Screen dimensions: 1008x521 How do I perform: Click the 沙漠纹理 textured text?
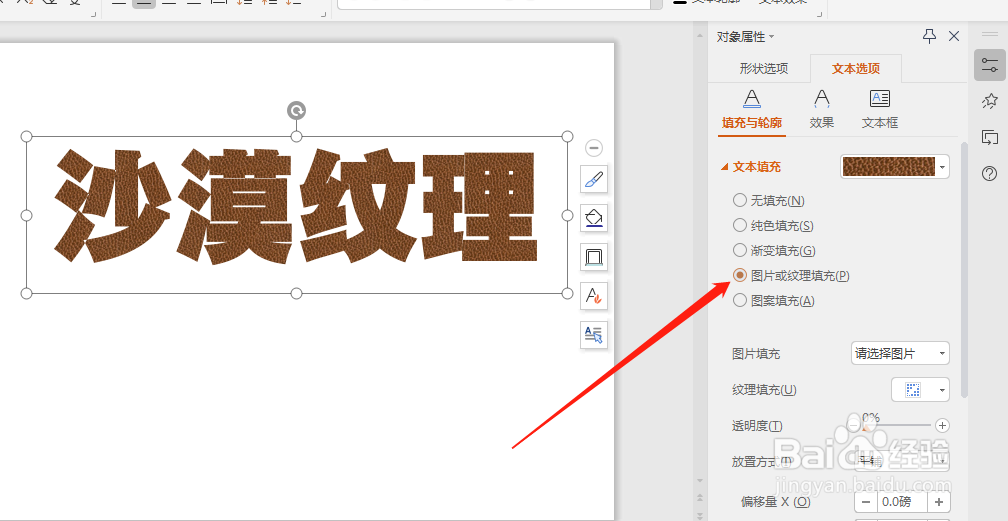(296, 206)
